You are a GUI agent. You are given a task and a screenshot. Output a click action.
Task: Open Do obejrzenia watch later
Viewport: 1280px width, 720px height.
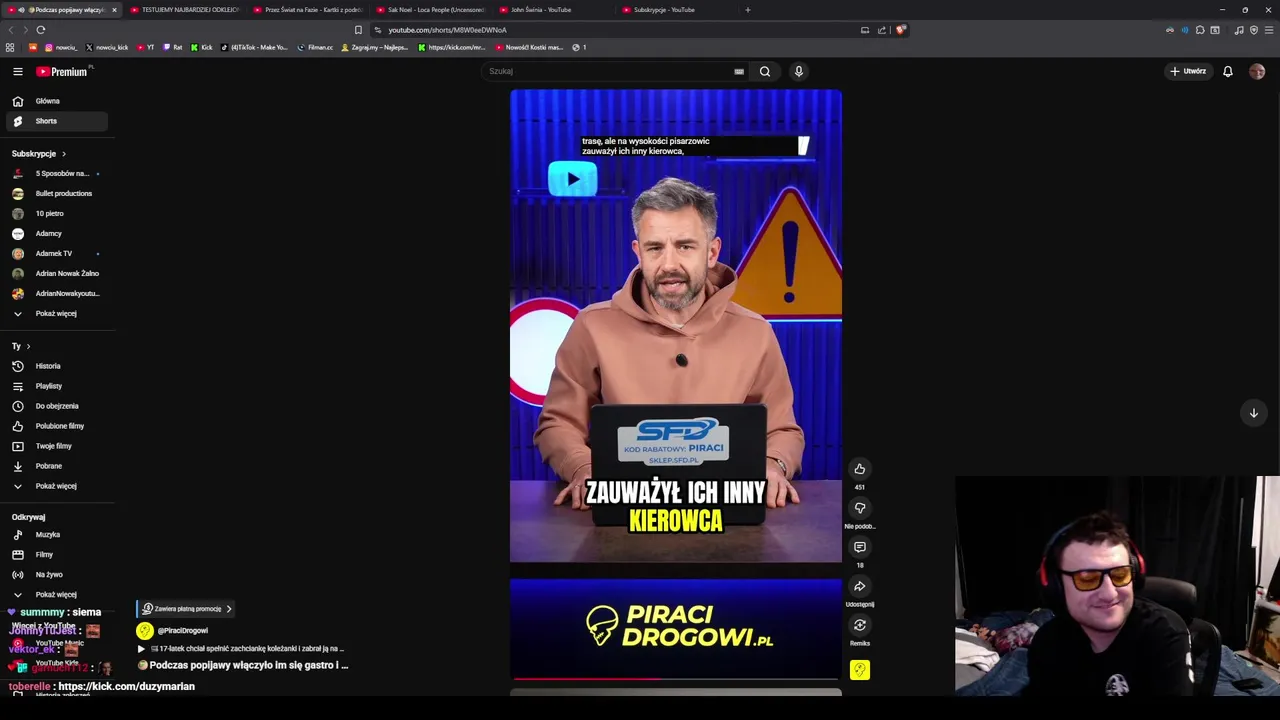56,406
